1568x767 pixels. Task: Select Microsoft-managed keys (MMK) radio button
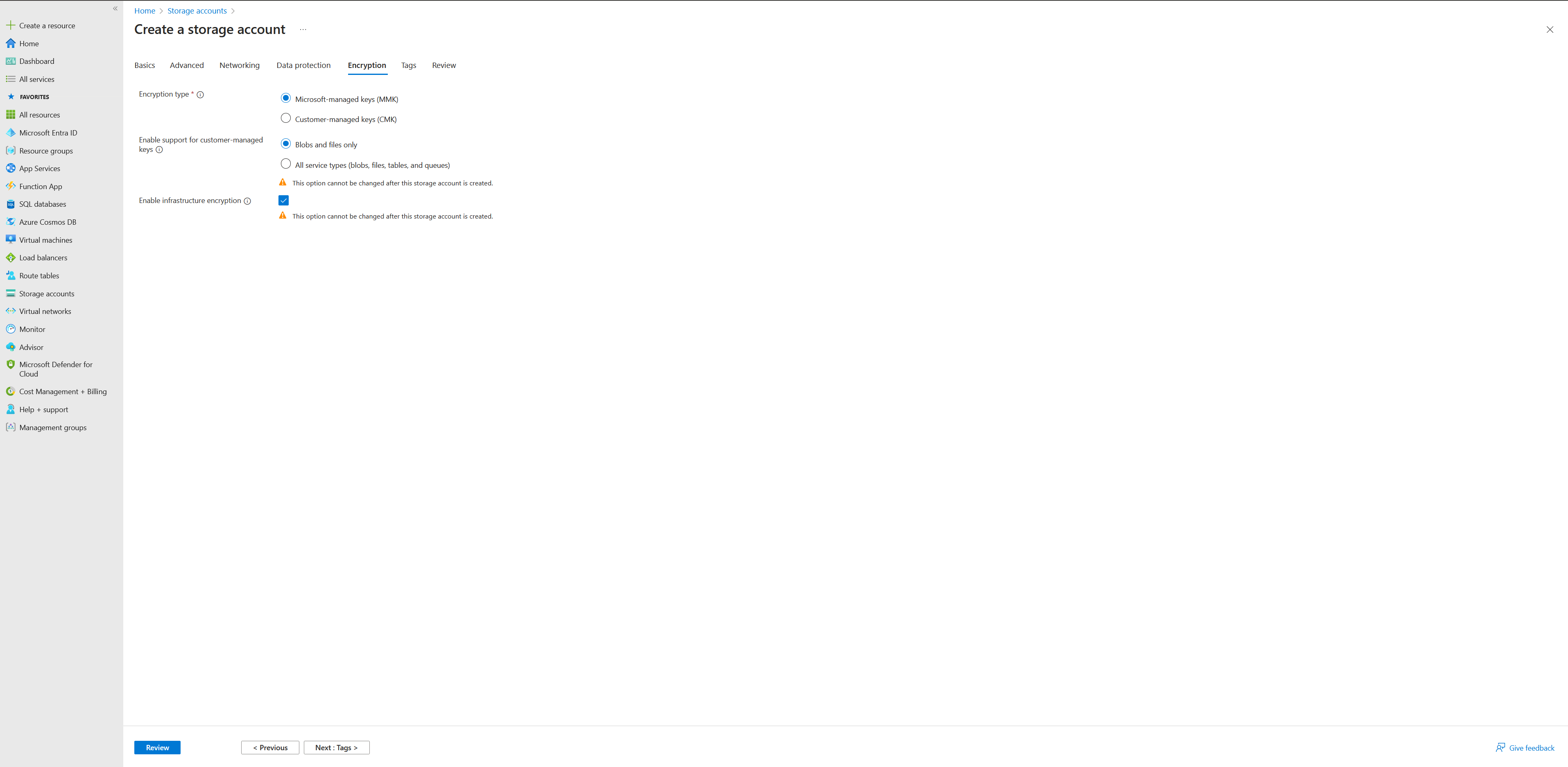(285, 98)
